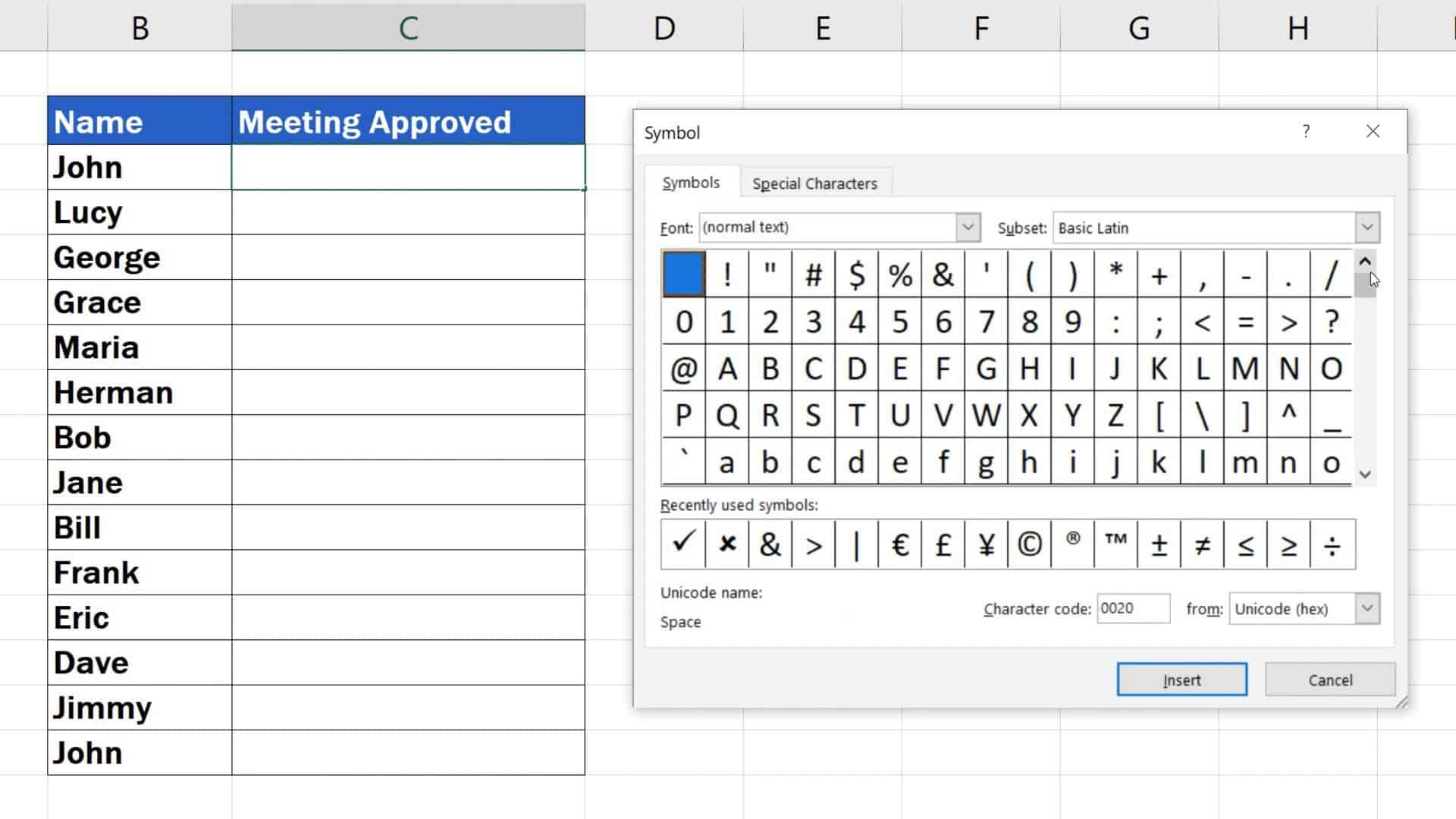
Task: Click the dollar sign in the symbol grid
Action: (x=856, y=275)
